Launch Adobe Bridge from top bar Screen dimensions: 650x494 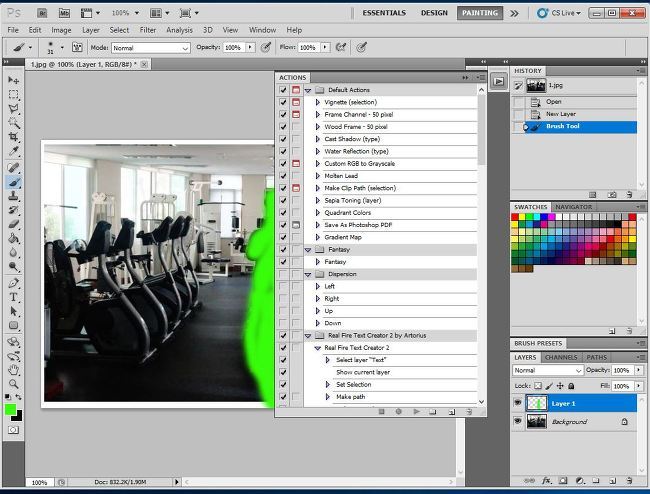point(42,13)
